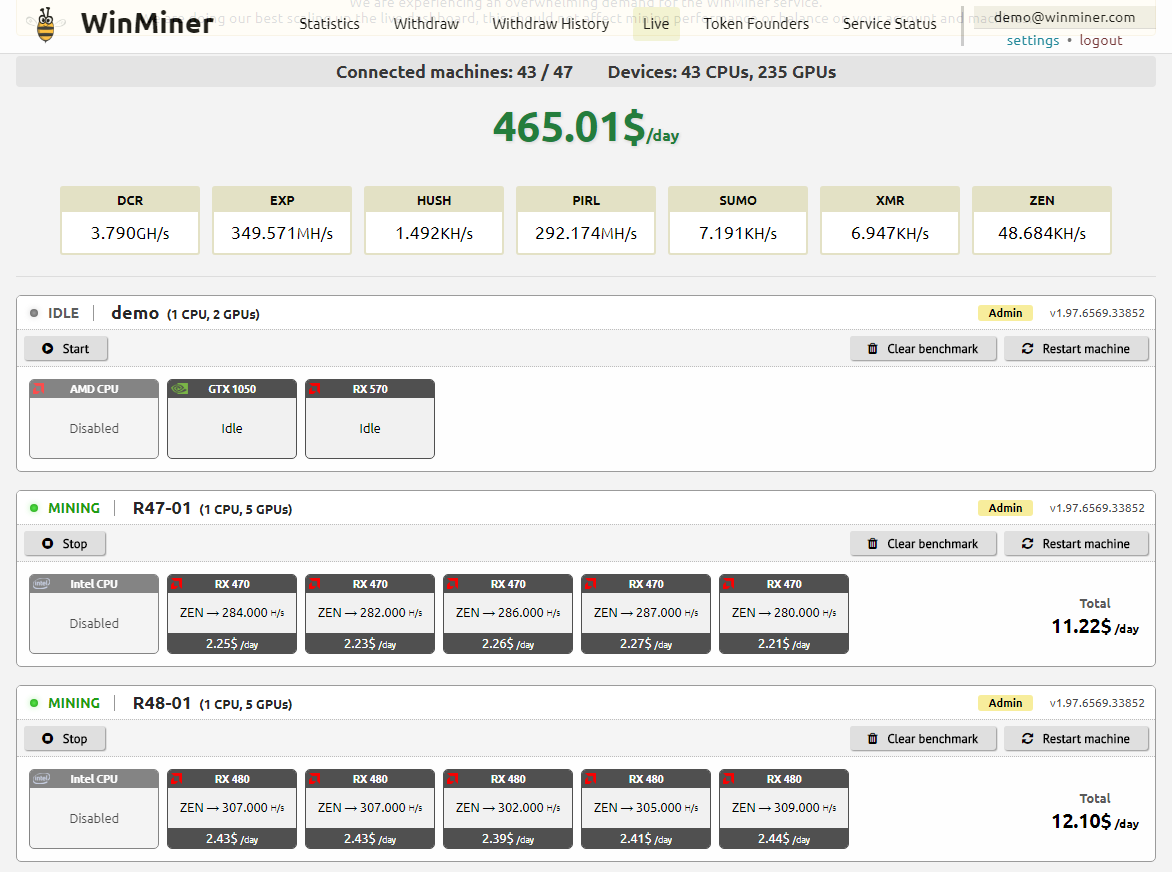This screenshot has height=872, width=1172.
Task: Click the Admin badge on demo machine
Action: coord(1005,313)
